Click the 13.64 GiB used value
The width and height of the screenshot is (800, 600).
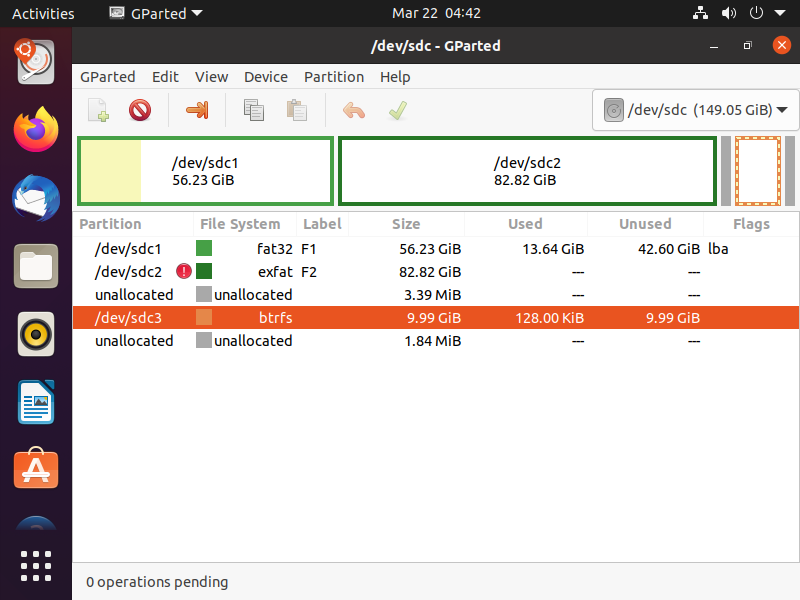[x=553, y=249]
